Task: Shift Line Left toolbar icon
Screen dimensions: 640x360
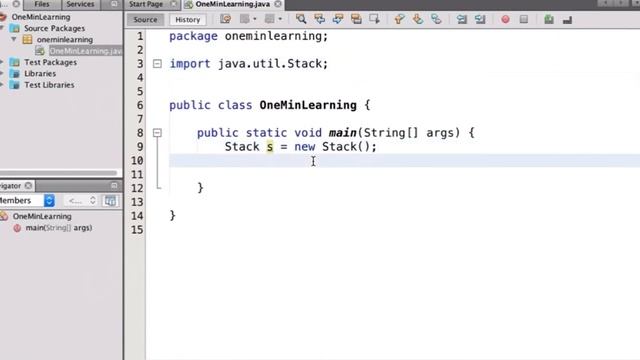Action: pos(462,19)
